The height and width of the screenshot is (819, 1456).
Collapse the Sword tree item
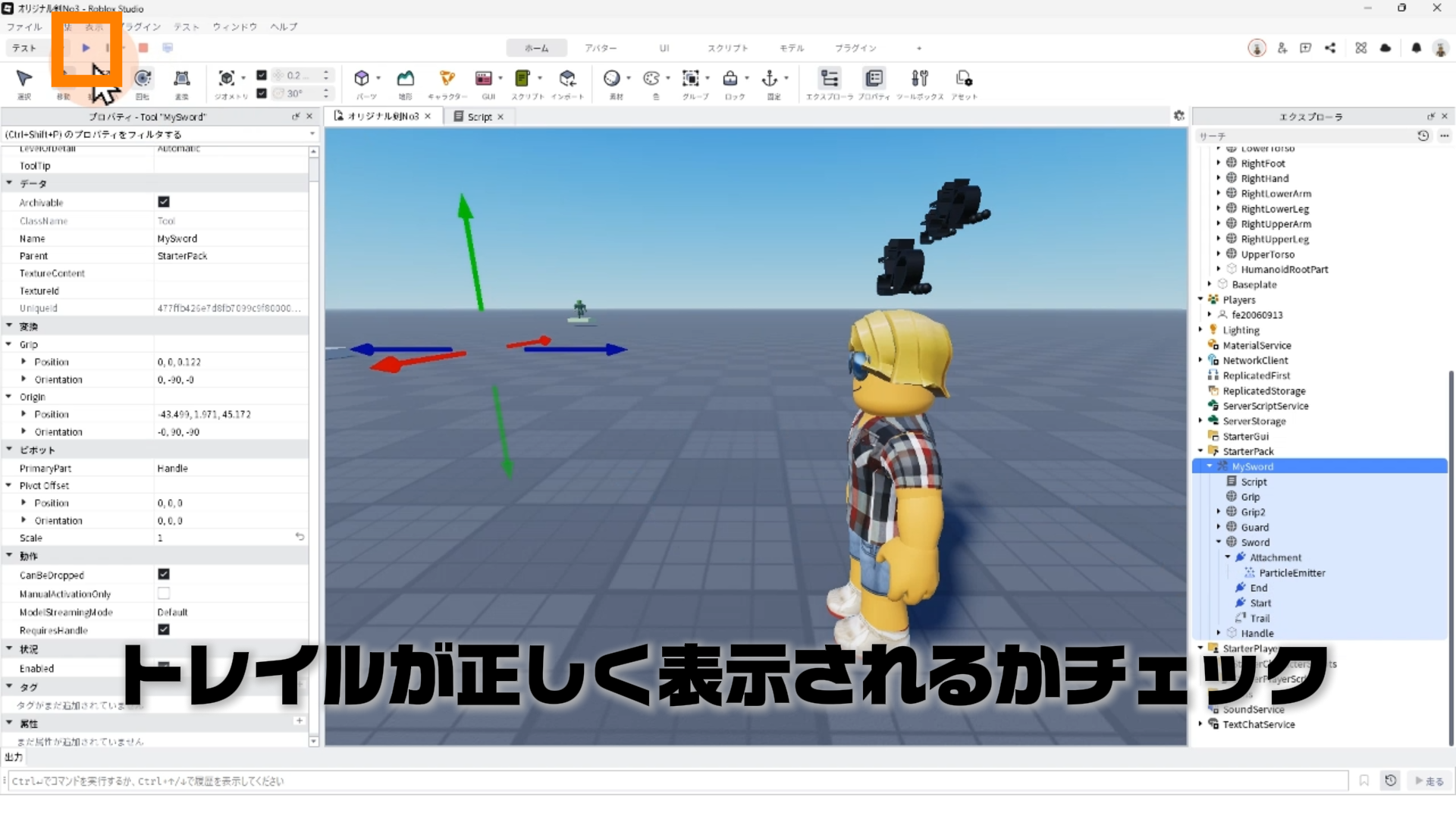[1219, 542]
